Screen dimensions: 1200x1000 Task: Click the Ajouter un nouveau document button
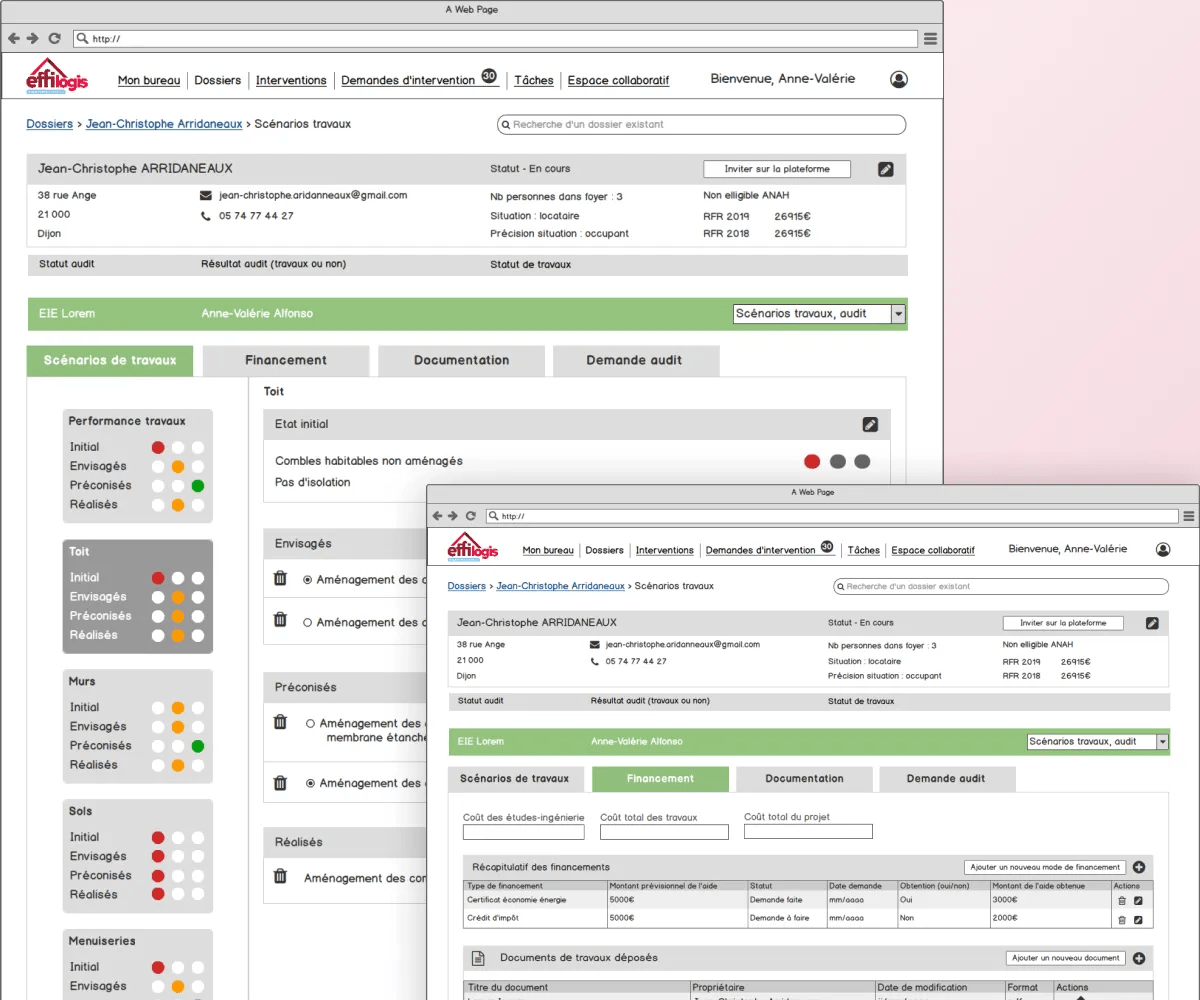point(1066,958)
